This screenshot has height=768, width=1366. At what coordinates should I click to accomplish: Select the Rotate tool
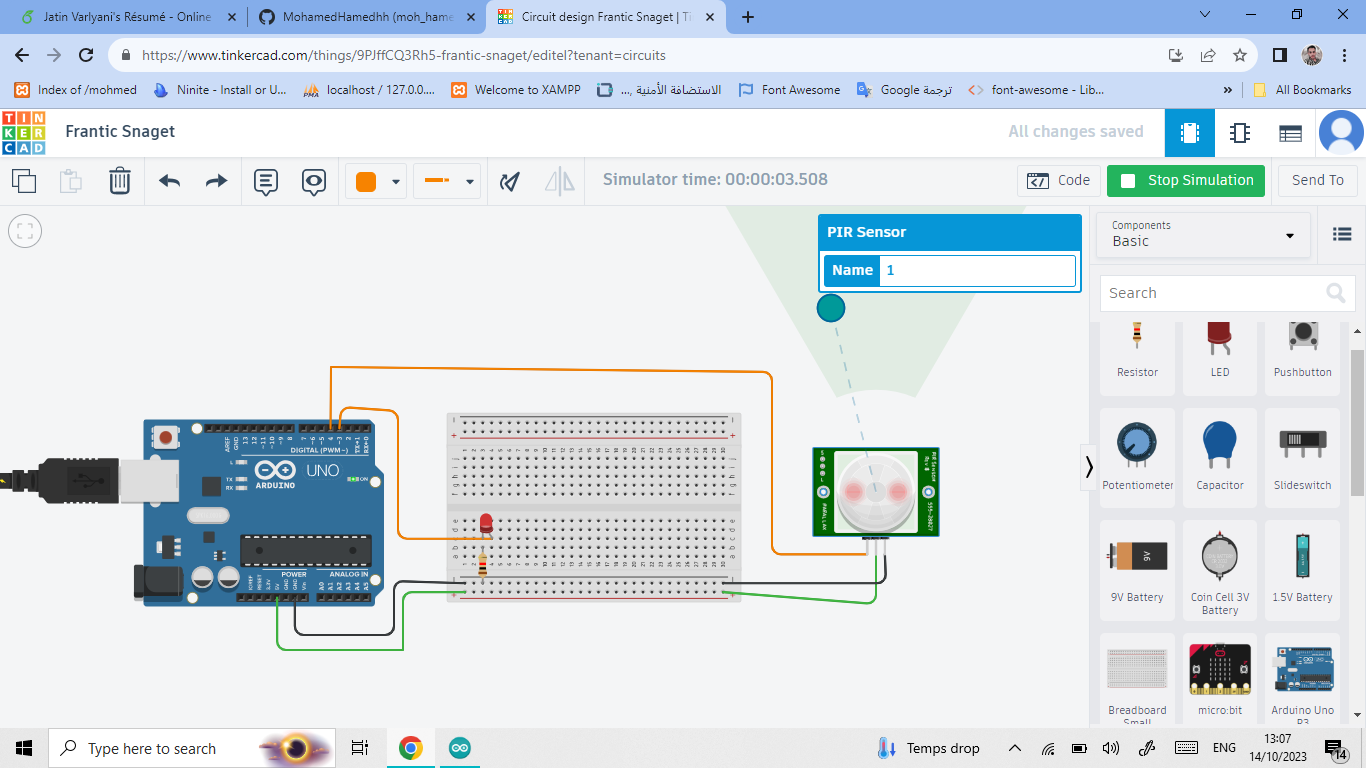pyautogui.click(x=509, y=181)
